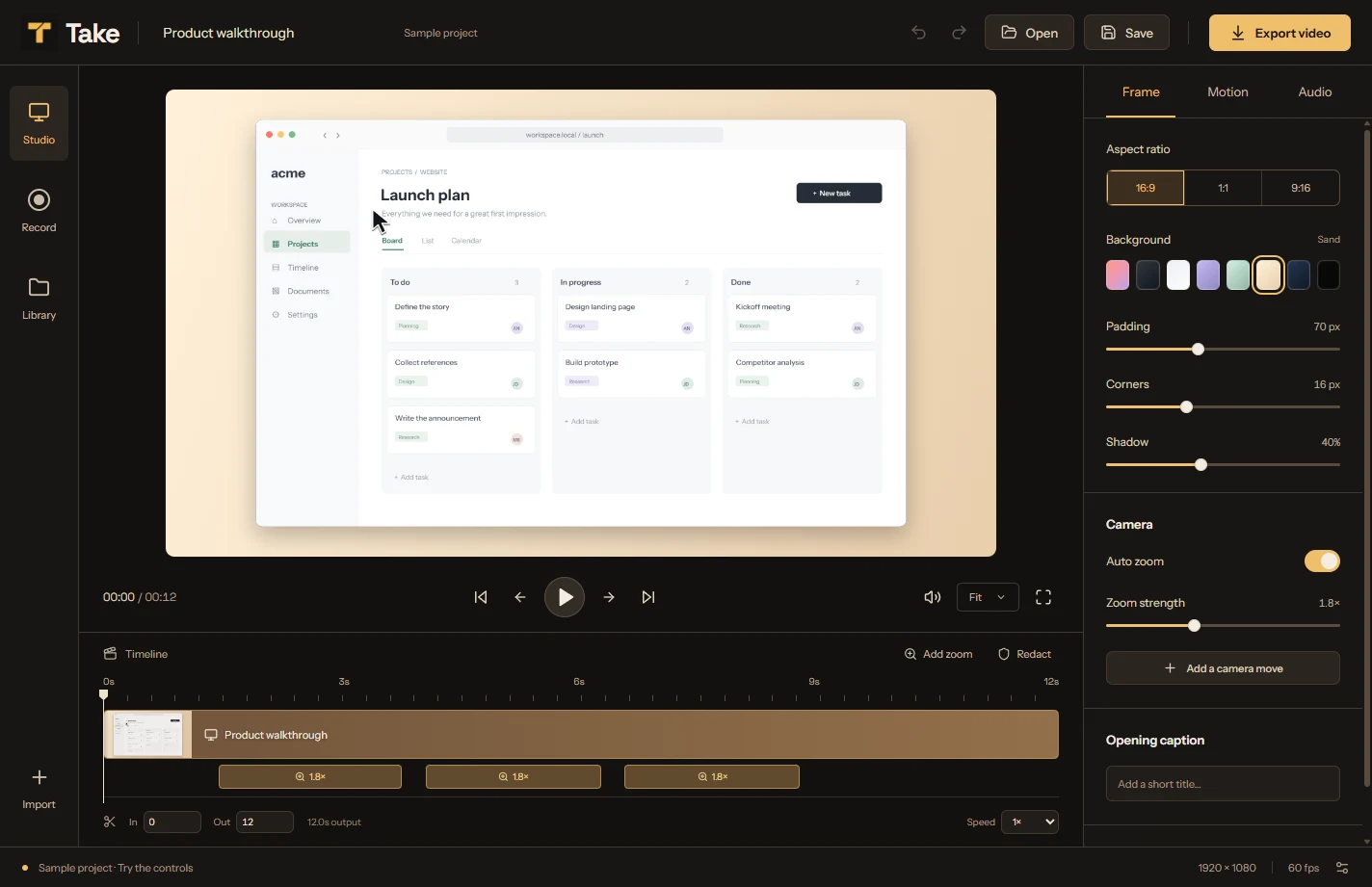Viewport: 1372px width, 887px height.
Task: Click the Padding slider handle
Action: (x=1198, y=350)
